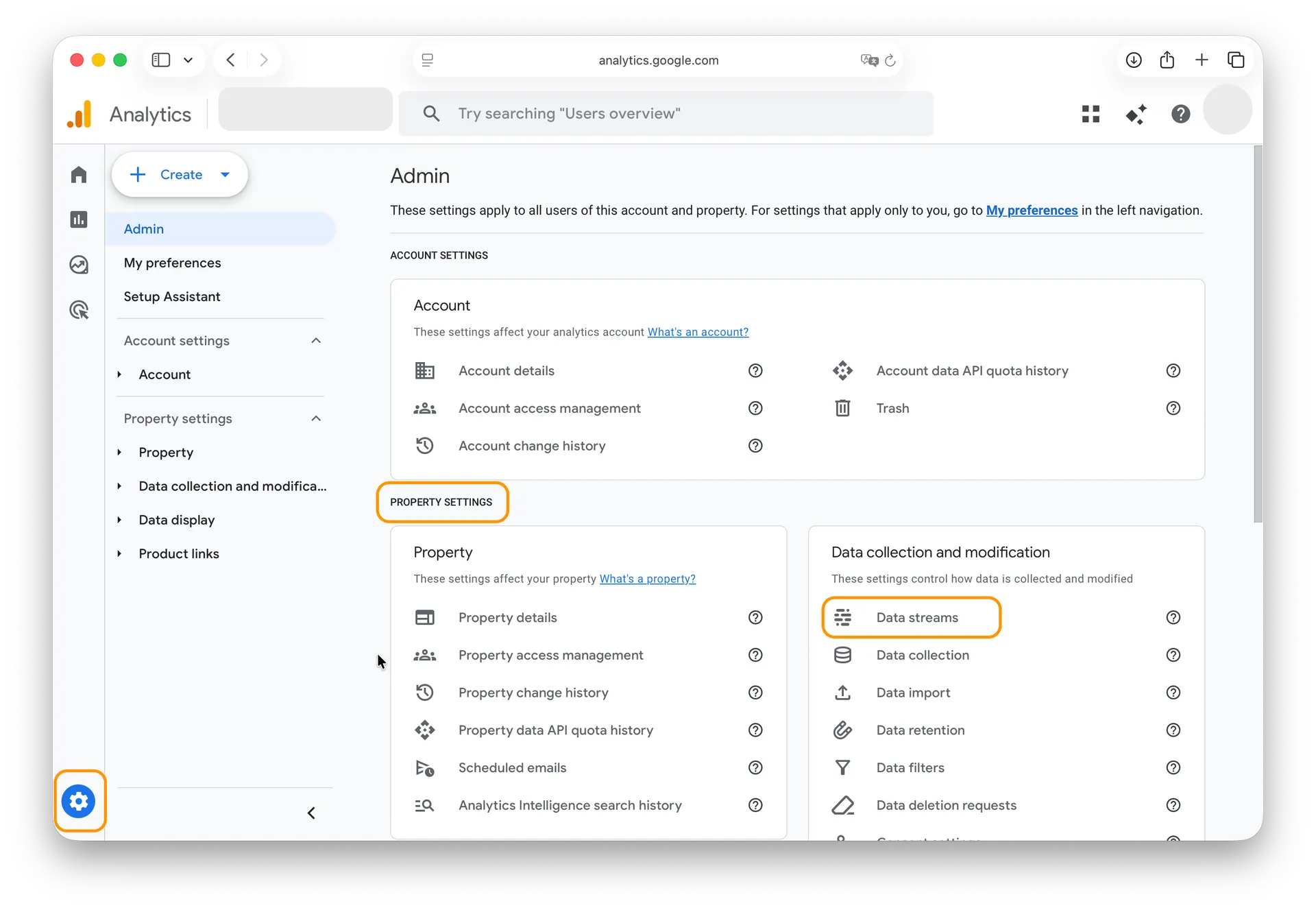Open the Create dropdown arrow
The height and width of the screenshot is (910, 1316).
point(226,174)
